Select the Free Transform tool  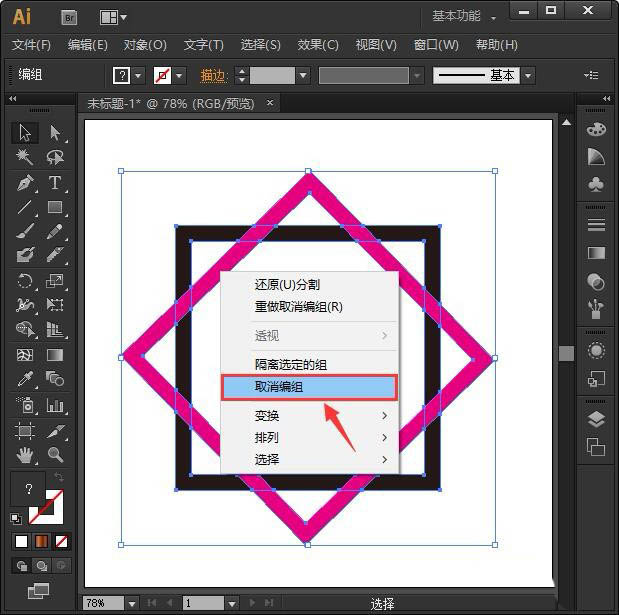pyautogui.click(x=55, y=305)
